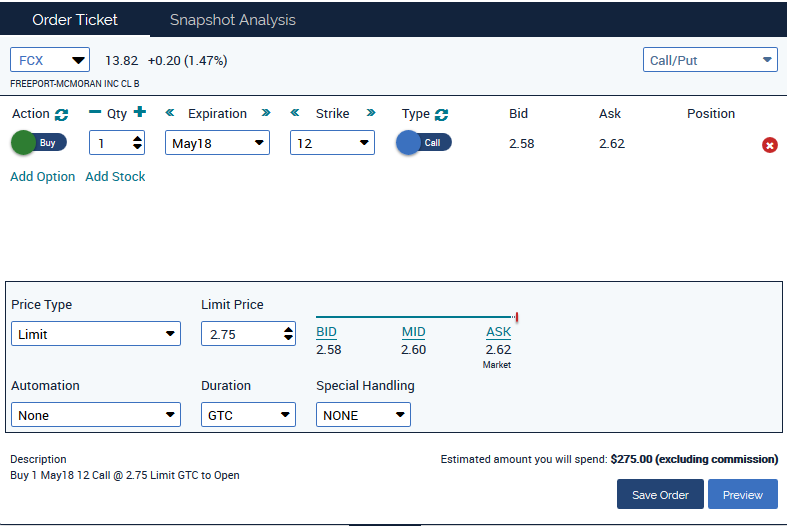Click the Add Option link
The width and height of the screenshot is (787, 526).
pyautogui.click(x=43, y=176)
